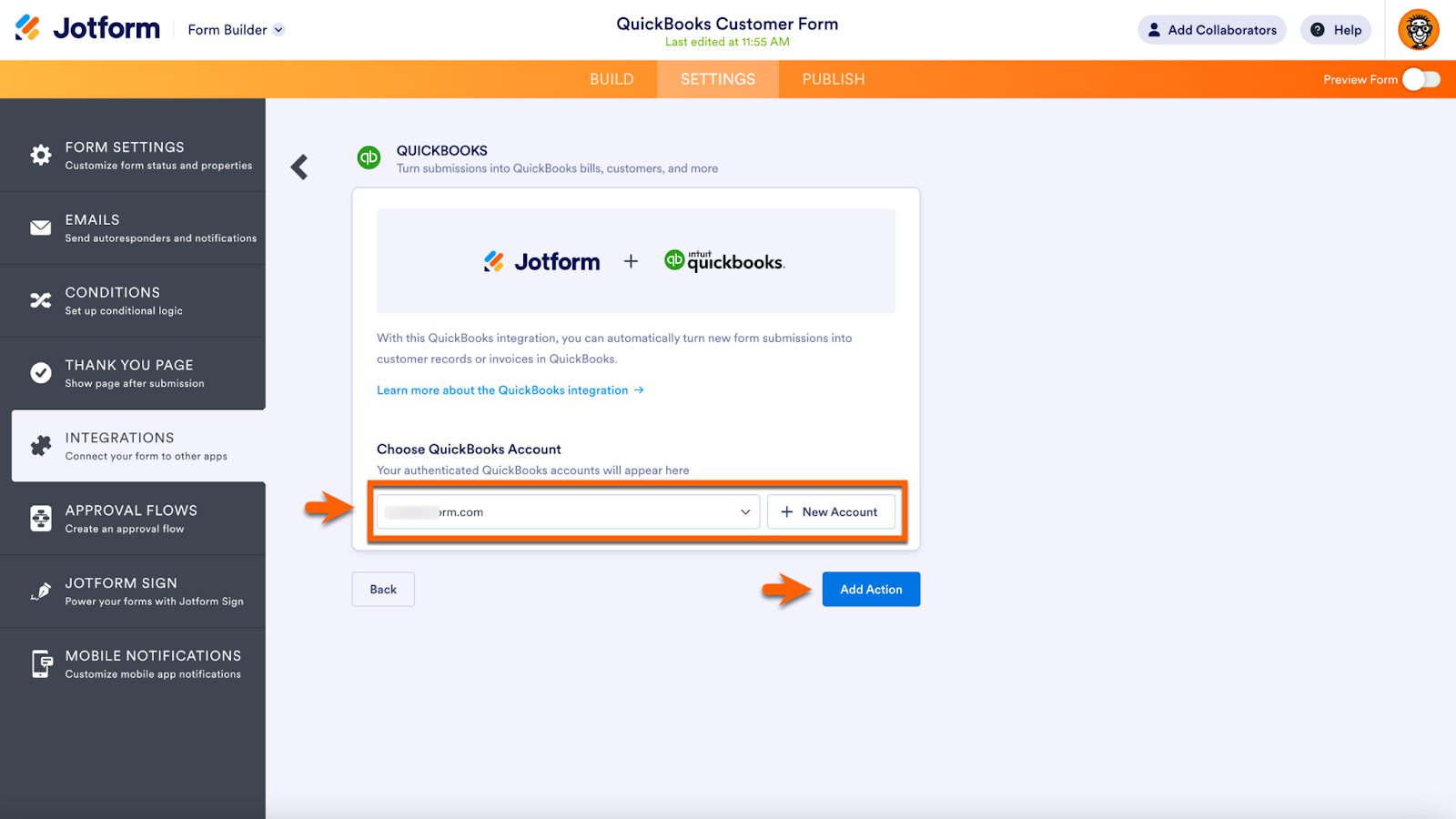Open the Help button
The height and width of the screenshot is (819, 1456).
[x=1335, y=30]
